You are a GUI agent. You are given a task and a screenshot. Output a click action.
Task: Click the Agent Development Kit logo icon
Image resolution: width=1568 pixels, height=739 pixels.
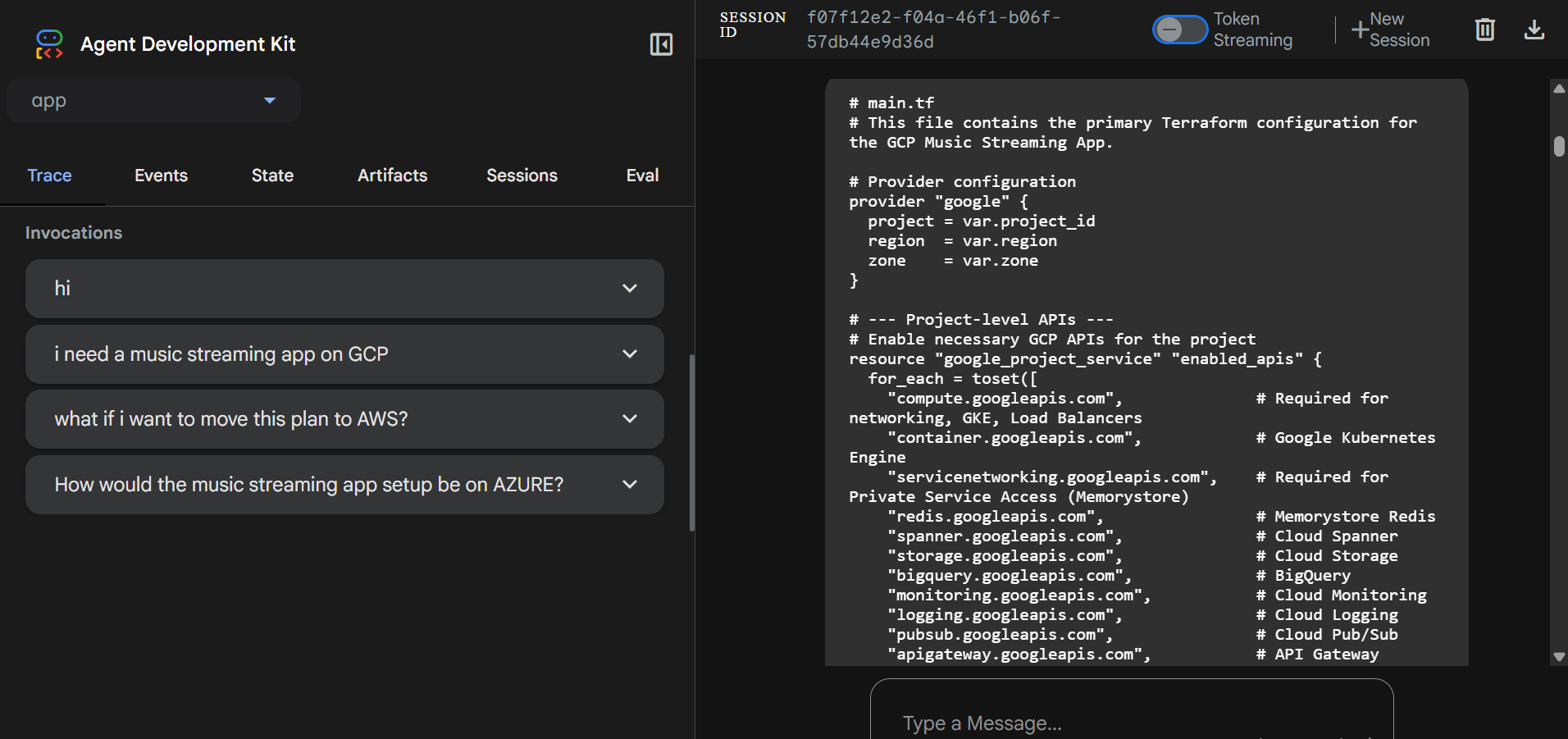pos(49,44)
